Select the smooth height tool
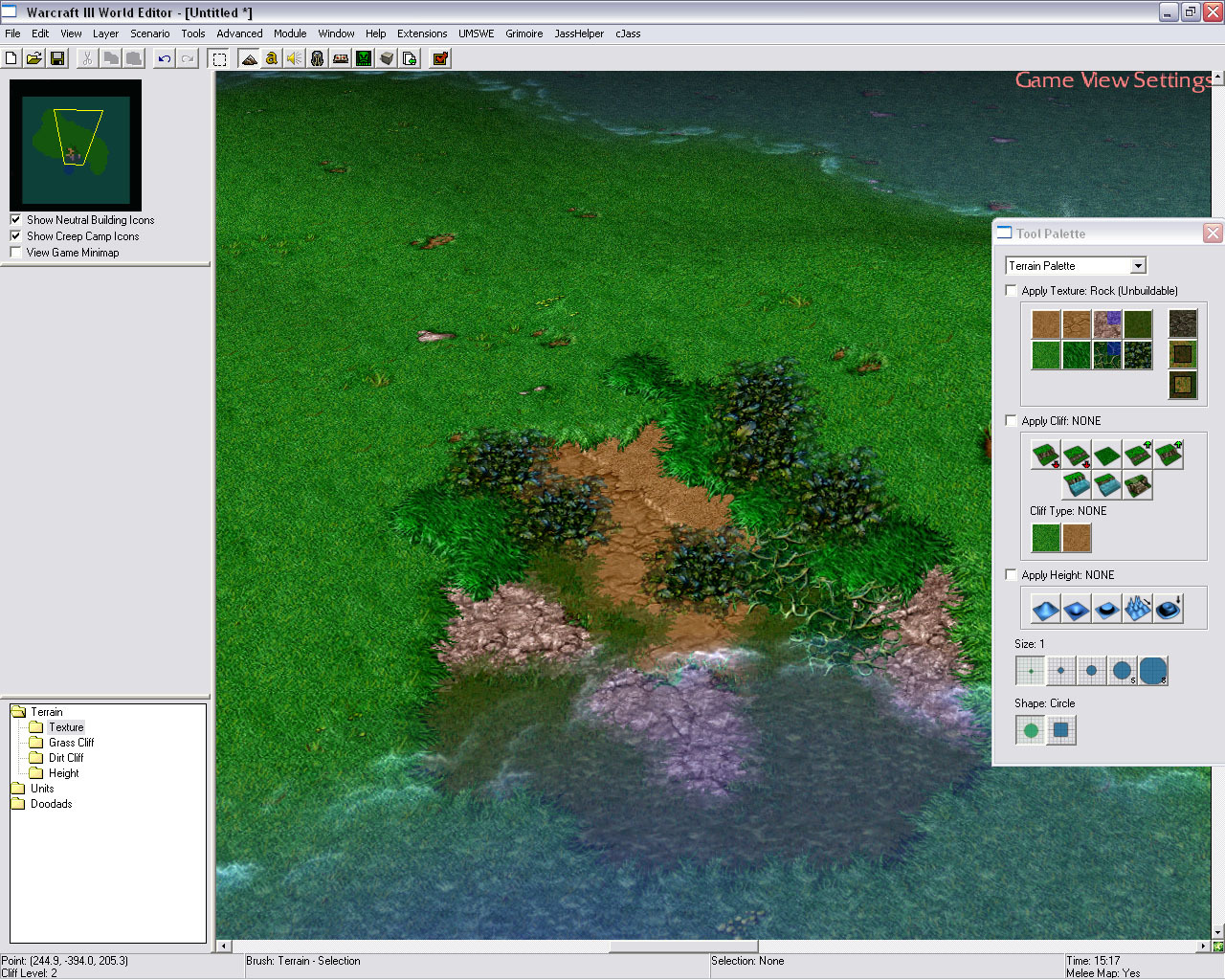This screenshot has height=980, width=1225. click(x=1169, y=609)
